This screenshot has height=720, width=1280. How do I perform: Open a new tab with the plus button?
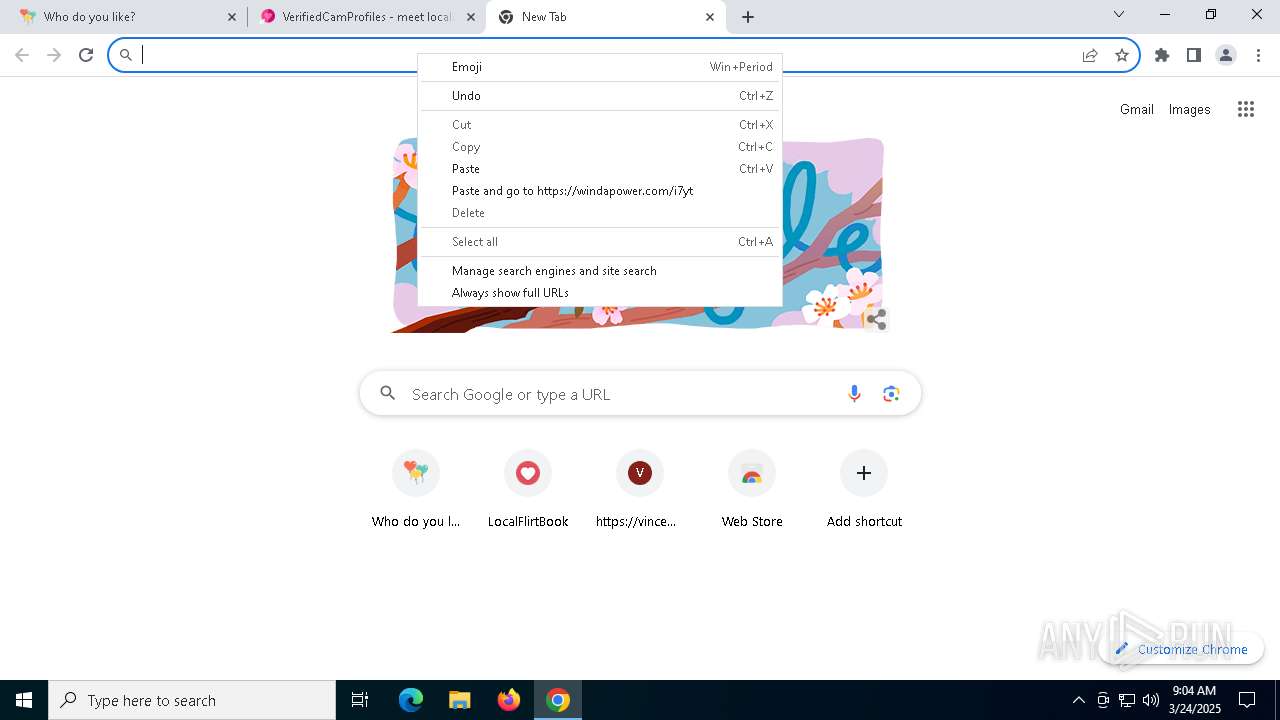[x=748, y=17]
